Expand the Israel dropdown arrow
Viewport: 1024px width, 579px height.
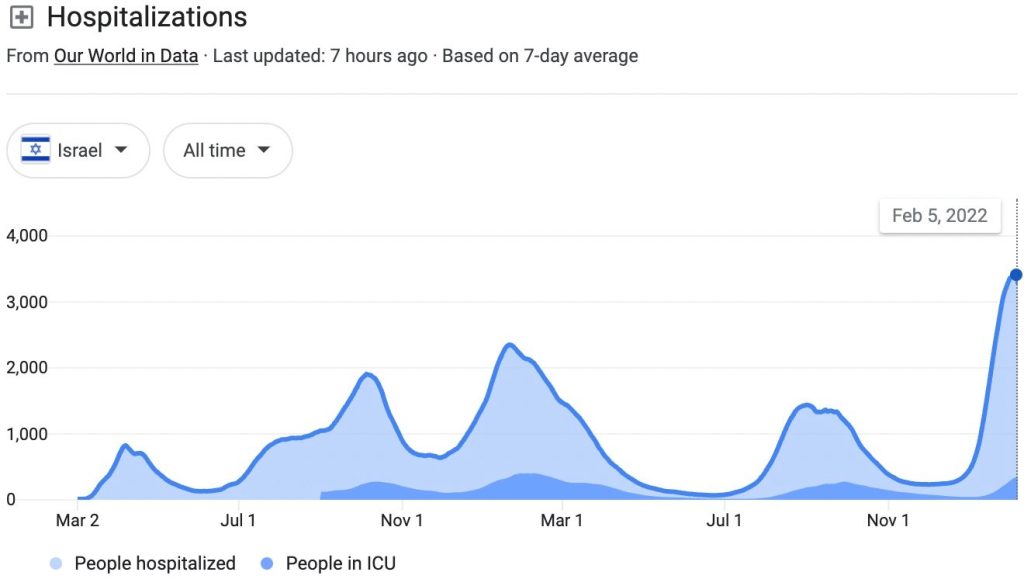tap(121, 150)
